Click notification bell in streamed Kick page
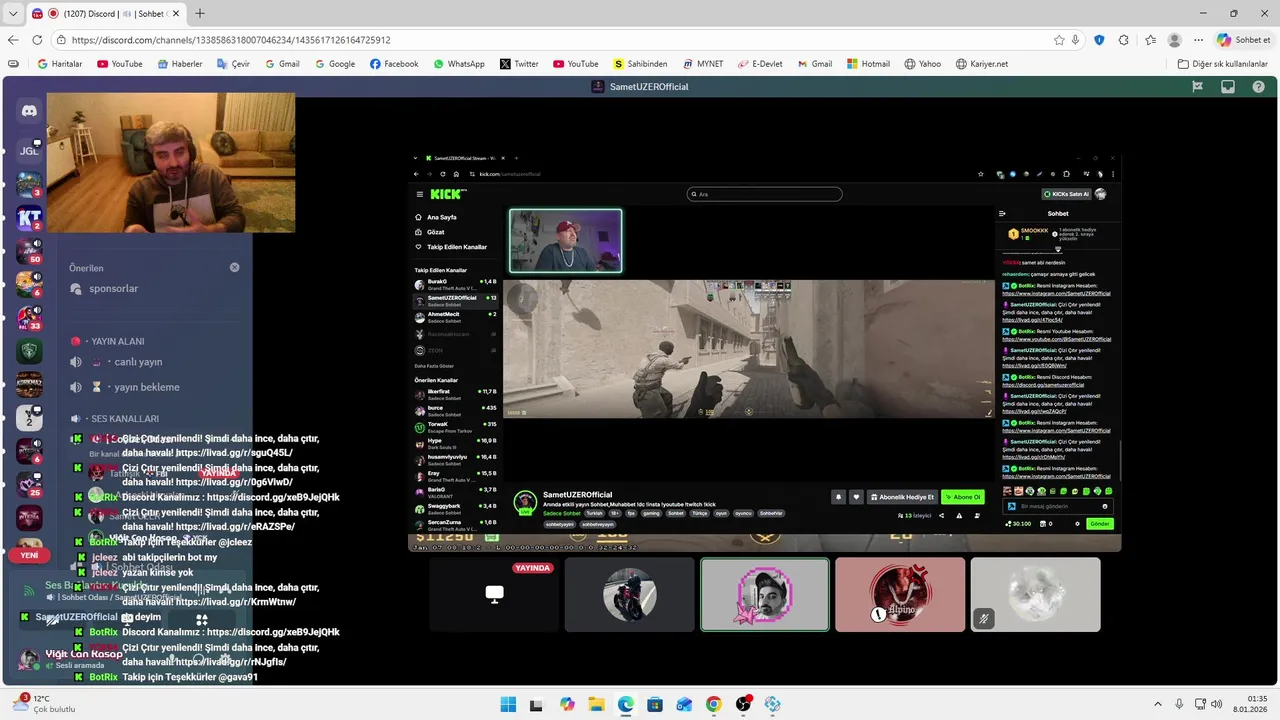The width and height of the screenshot is (1280, 720). (x=838, y=497)
